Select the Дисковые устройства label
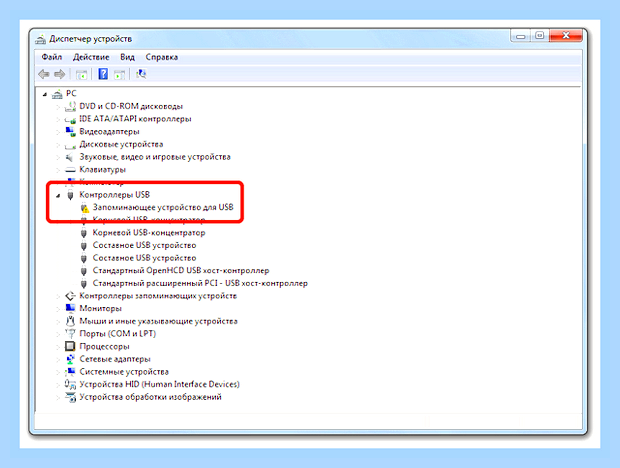Viewport: 620px width, 468px height. point(121,144)
